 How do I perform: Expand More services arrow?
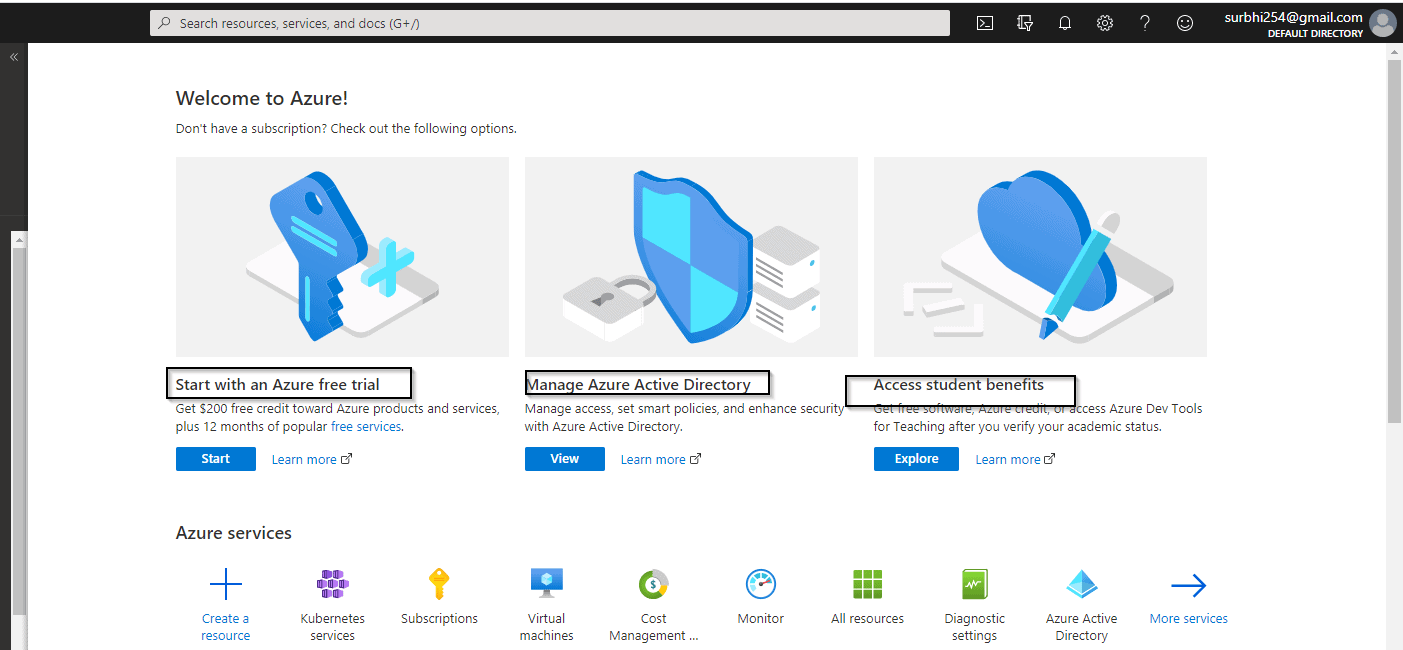1188,584
